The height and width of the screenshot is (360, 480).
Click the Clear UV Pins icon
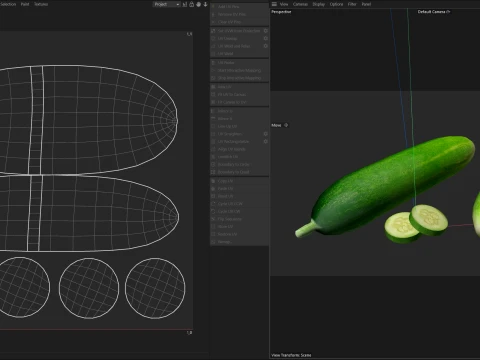[x=213, y=22]
